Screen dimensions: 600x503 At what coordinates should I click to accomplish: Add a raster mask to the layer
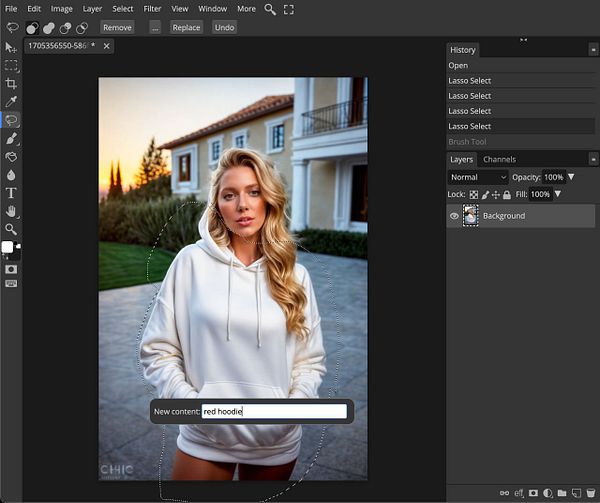click(x=534, y=493)
